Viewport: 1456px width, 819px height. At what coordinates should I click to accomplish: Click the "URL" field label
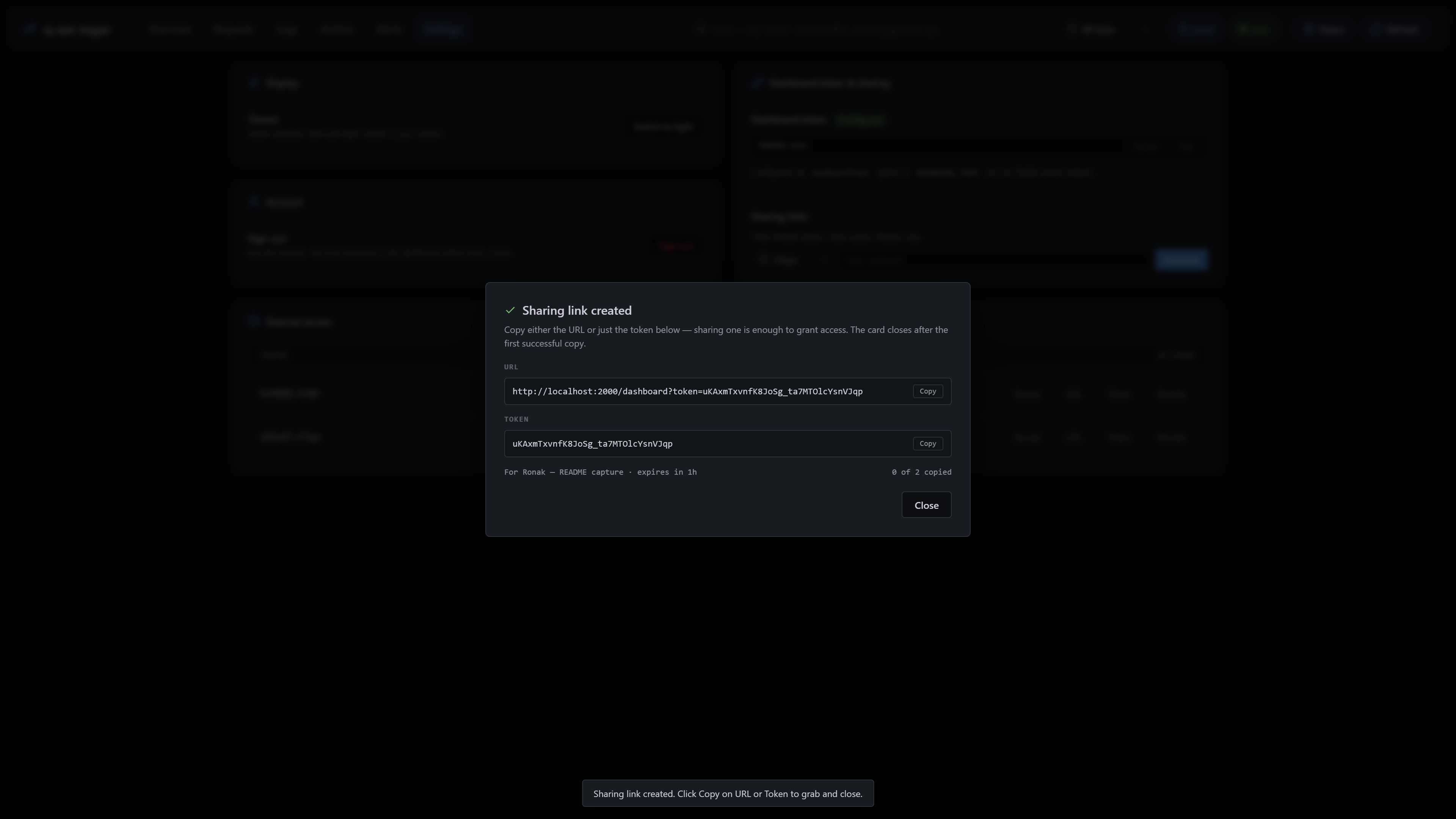511,367
